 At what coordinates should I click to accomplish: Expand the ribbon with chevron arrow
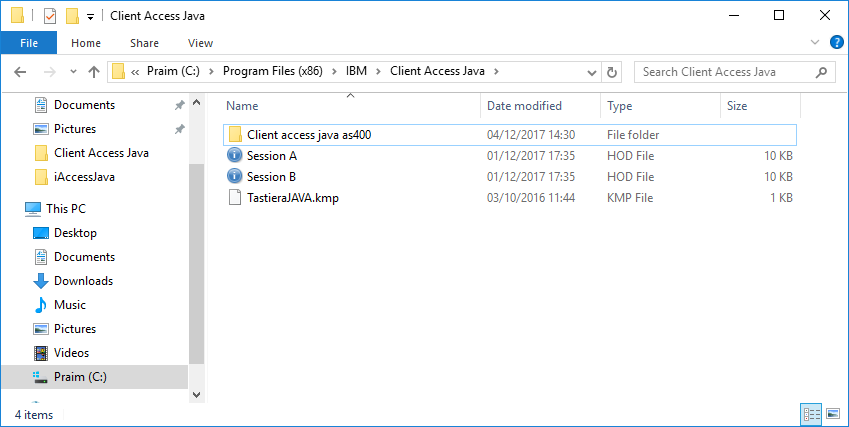coord(815,42)
